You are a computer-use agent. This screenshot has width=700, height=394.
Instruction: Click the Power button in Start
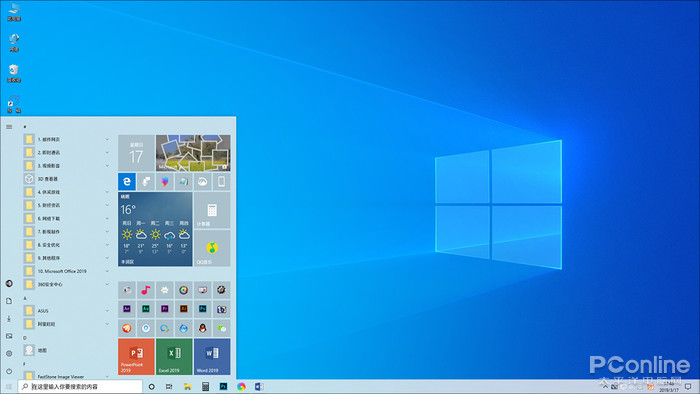pyautogui.click(x=9, y=371)
